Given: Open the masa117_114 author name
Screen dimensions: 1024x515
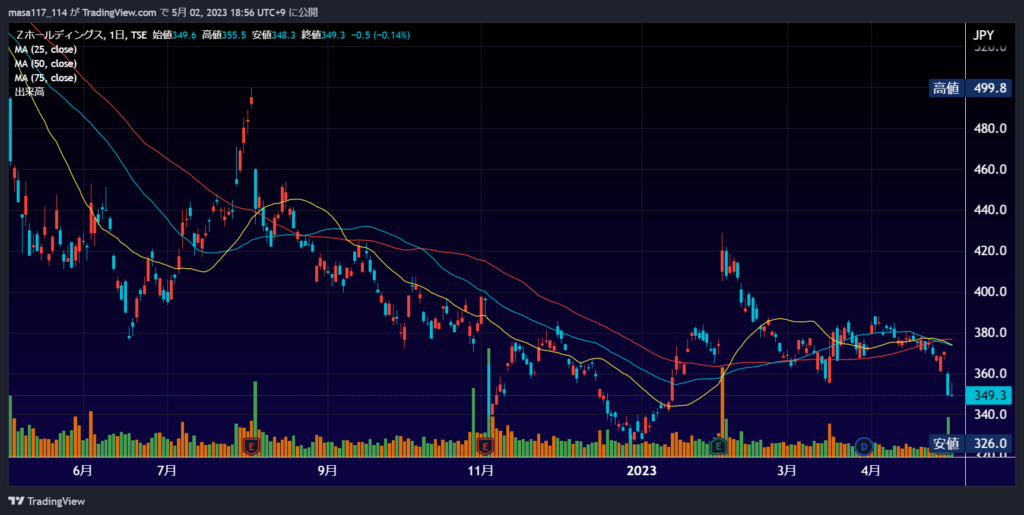Looking at the screenshot, I should [x=37, y=13].
